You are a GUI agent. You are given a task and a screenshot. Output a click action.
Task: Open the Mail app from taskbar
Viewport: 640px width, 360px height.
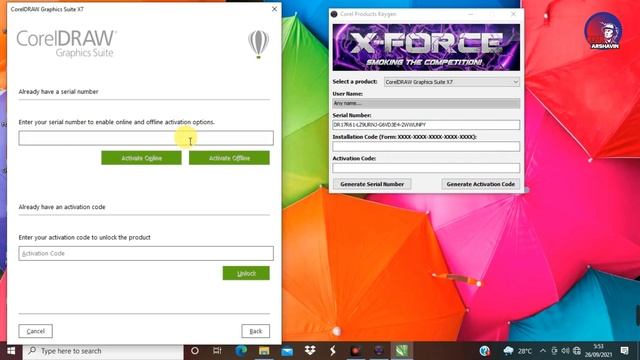[x=287, y=351]
